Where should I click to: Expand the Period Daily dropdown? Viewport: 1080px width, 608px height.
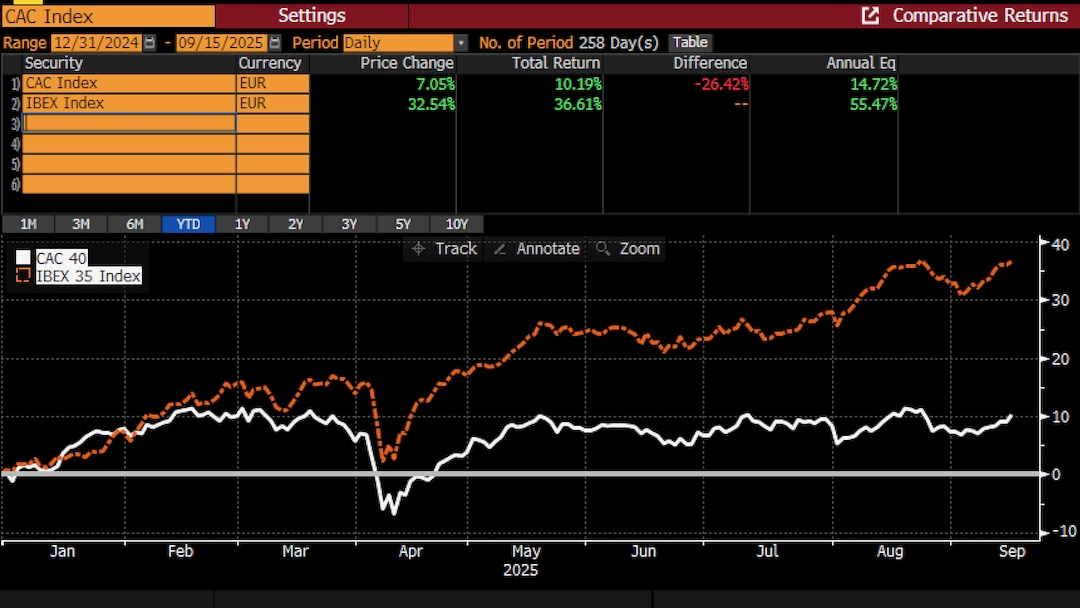461,43
